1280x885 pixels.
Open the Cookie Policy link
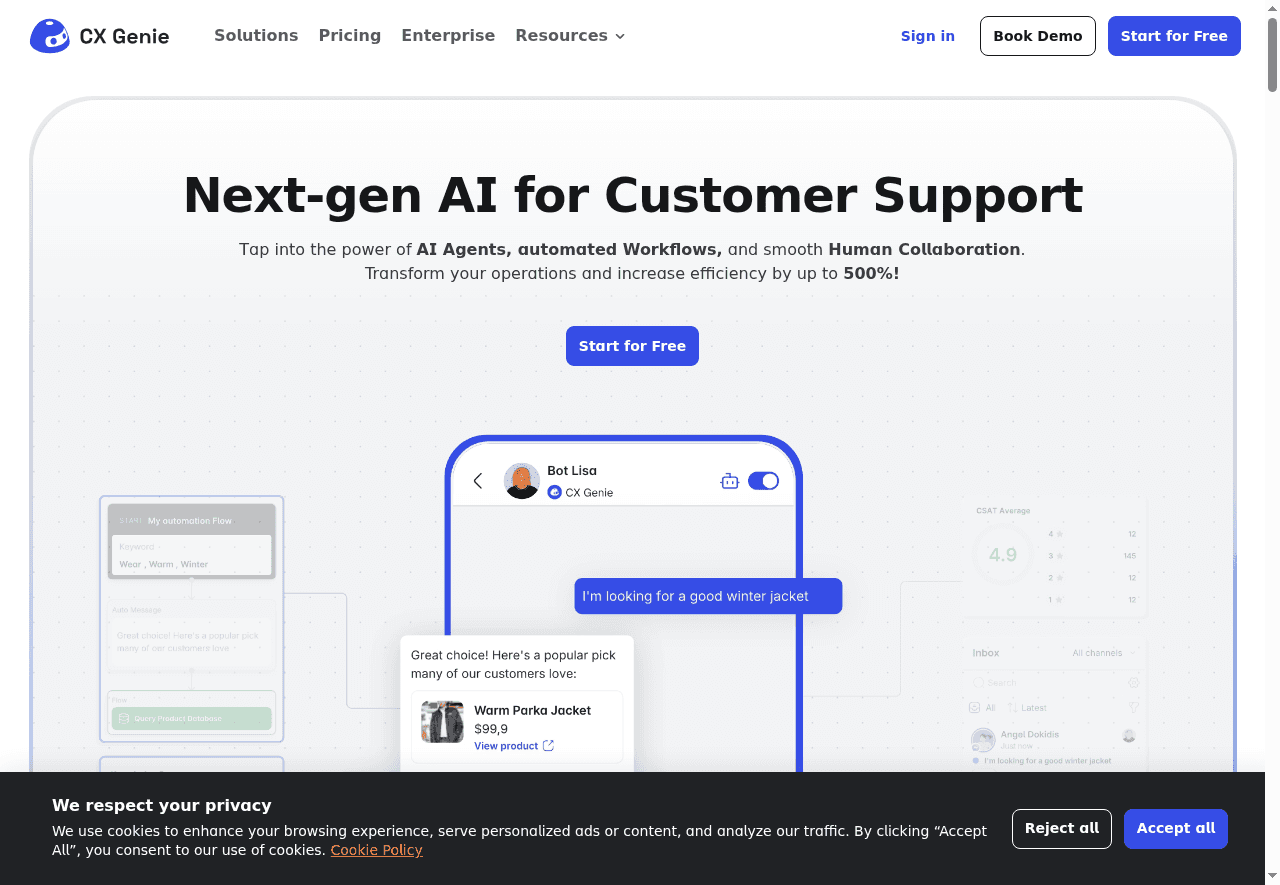(x=376, y=850)
